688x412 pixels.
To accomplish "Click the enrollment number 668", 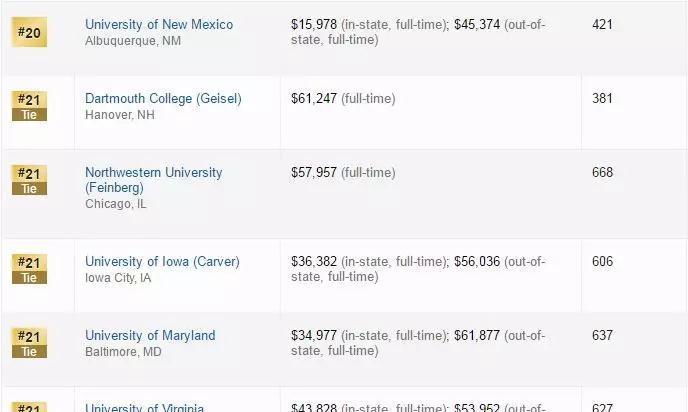I will click(x=602, y=172).
